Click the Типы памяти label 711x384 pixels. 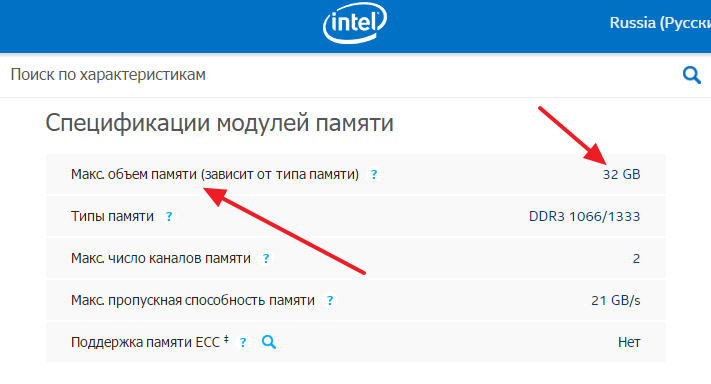[x=112, y=216]
